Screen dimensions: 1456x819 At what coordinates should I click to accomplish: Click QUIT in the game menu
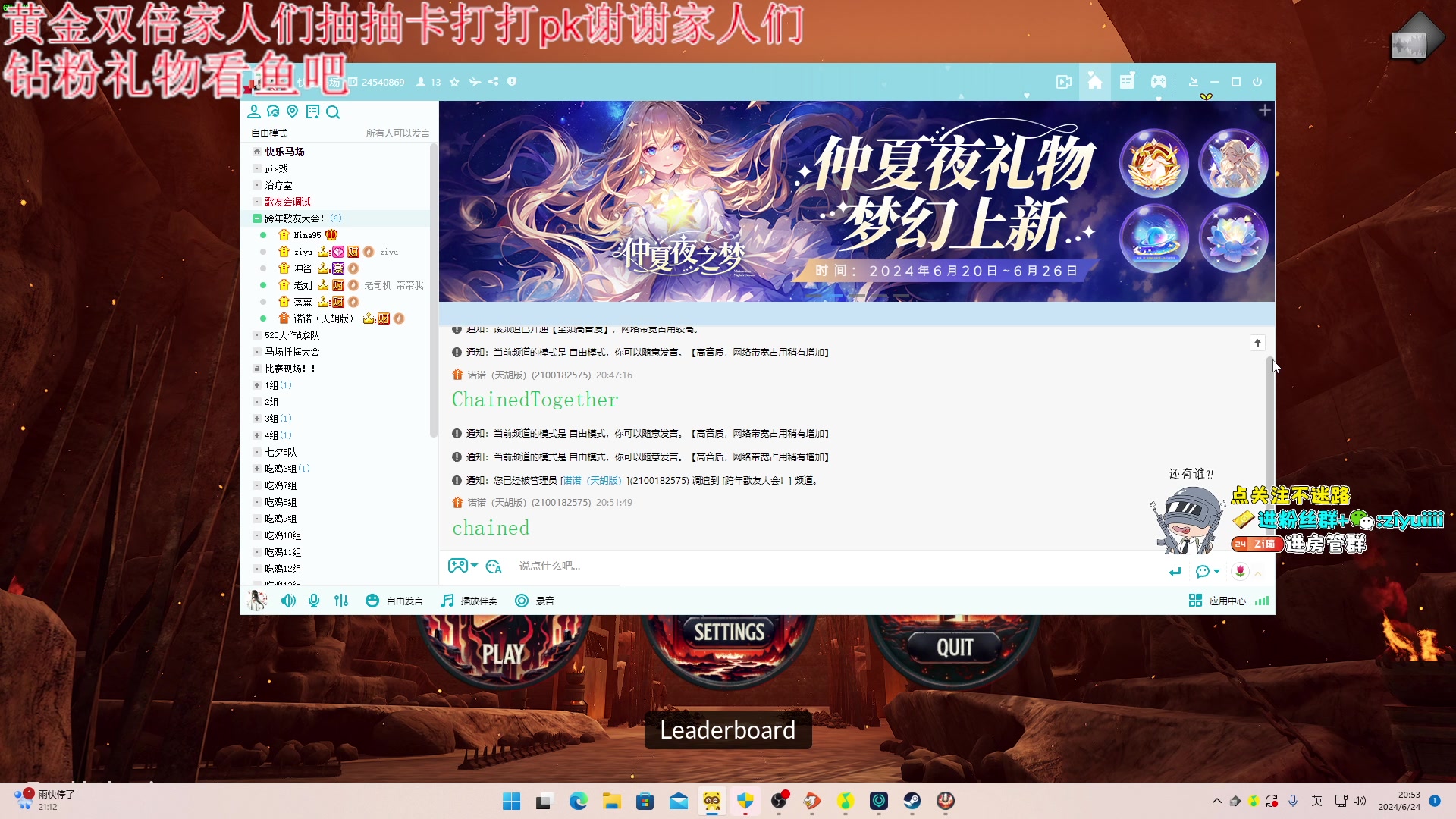(x=955, y=648)
